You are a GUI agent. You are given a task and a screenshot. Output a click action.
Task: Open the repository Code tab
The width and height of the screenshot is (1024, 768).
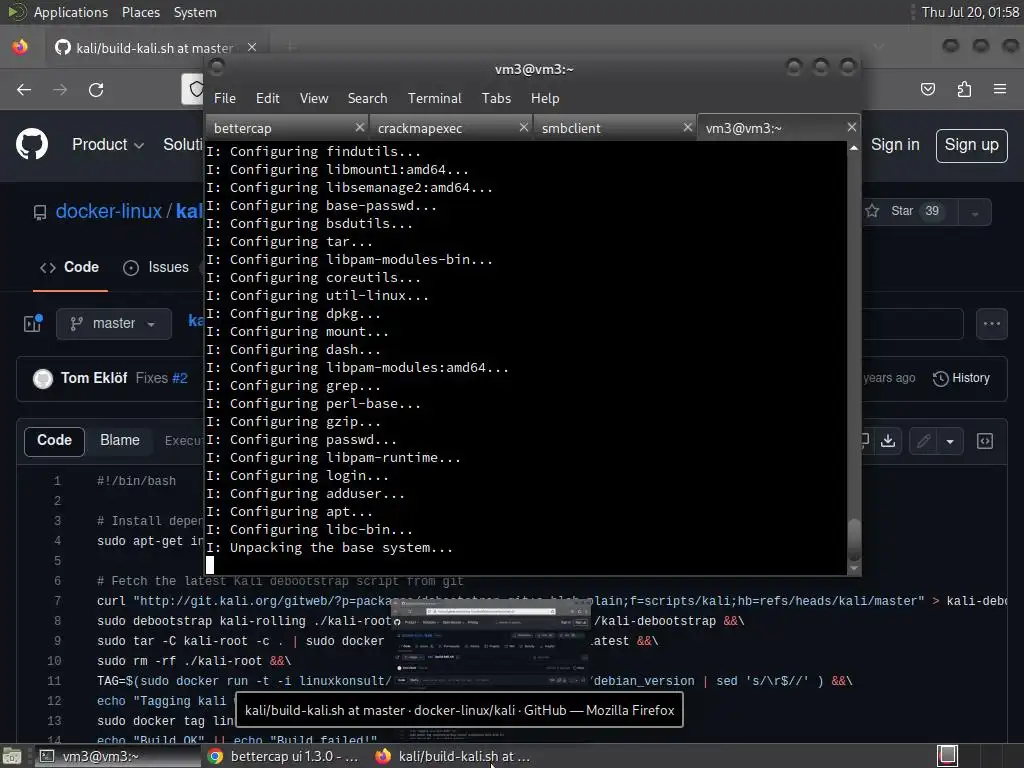(x=70, y=267)
